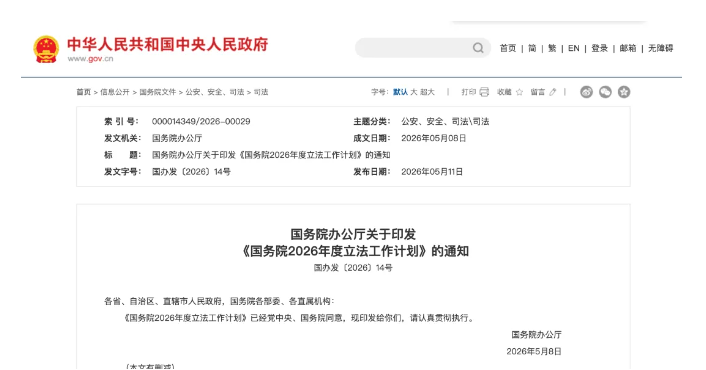The height and width of the screenshot is (370, 706).
Task: Select 超大 font size
Action: 427,92
